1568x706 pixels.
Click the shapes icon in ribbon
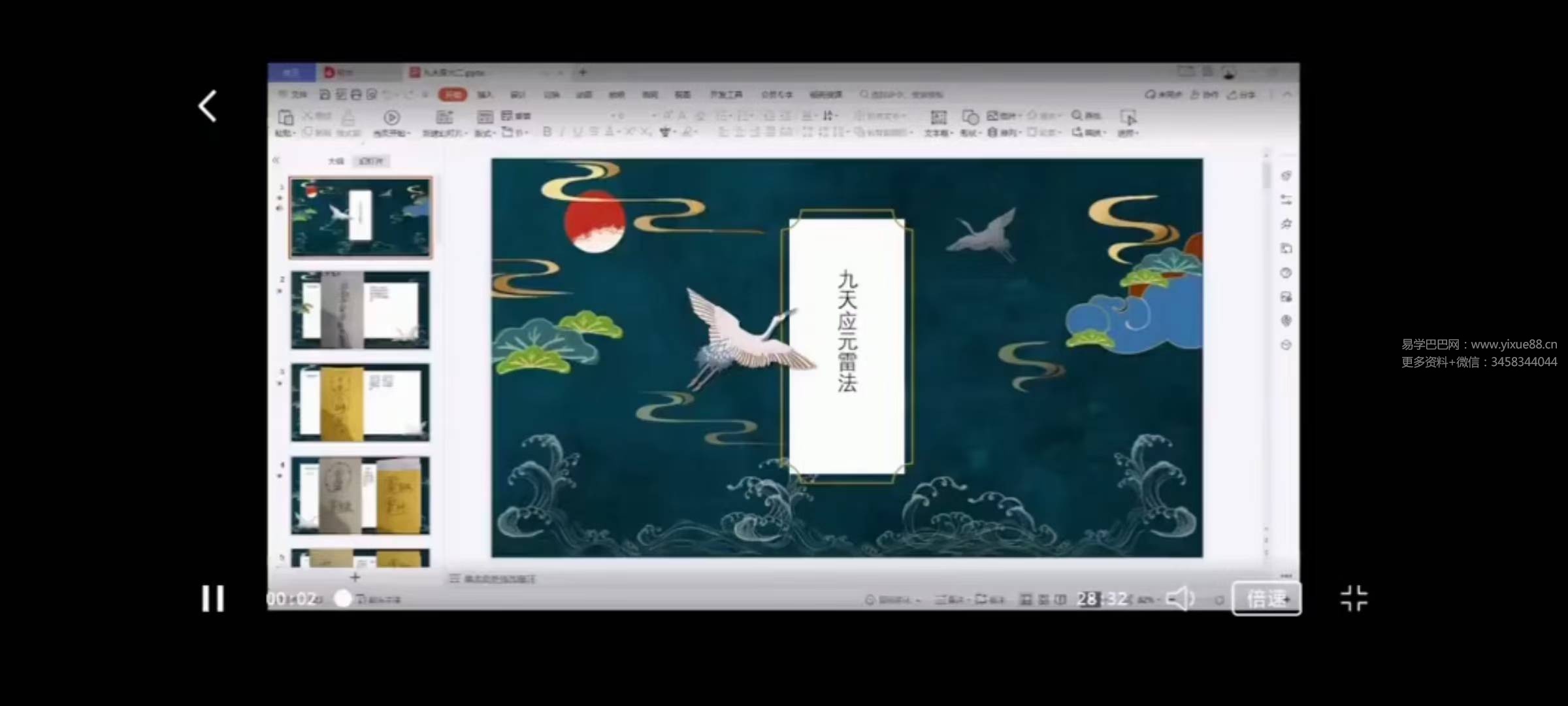(x=970, y=118)
